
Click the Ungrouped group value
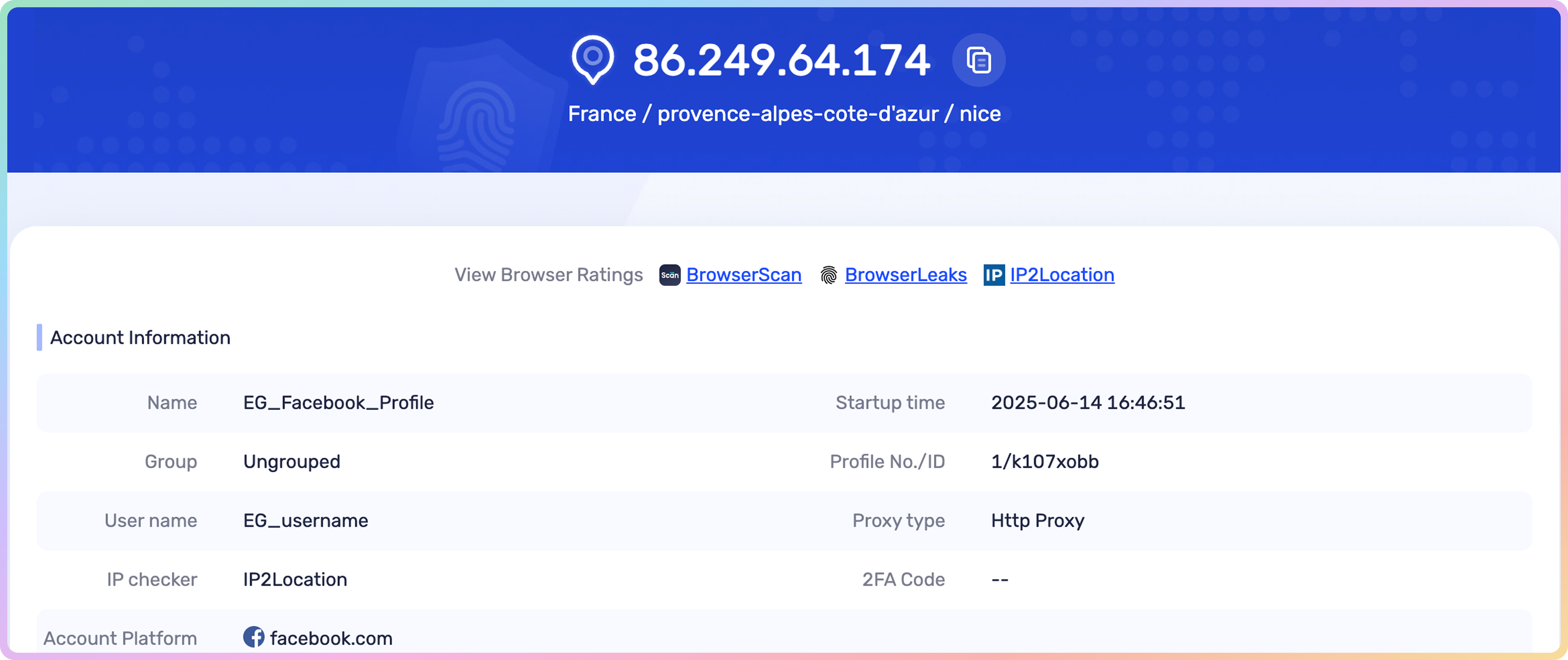tap(291, 462)
